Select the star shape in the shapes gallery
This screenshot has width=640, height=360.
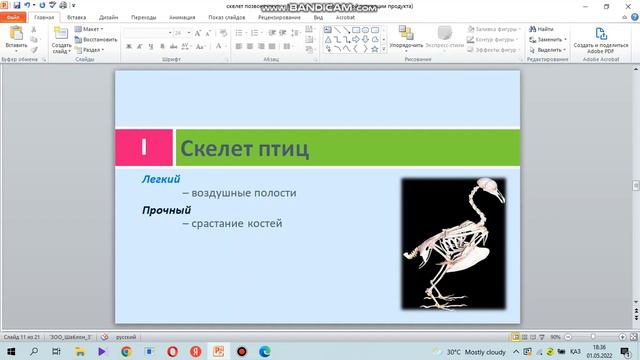(375, 49)
